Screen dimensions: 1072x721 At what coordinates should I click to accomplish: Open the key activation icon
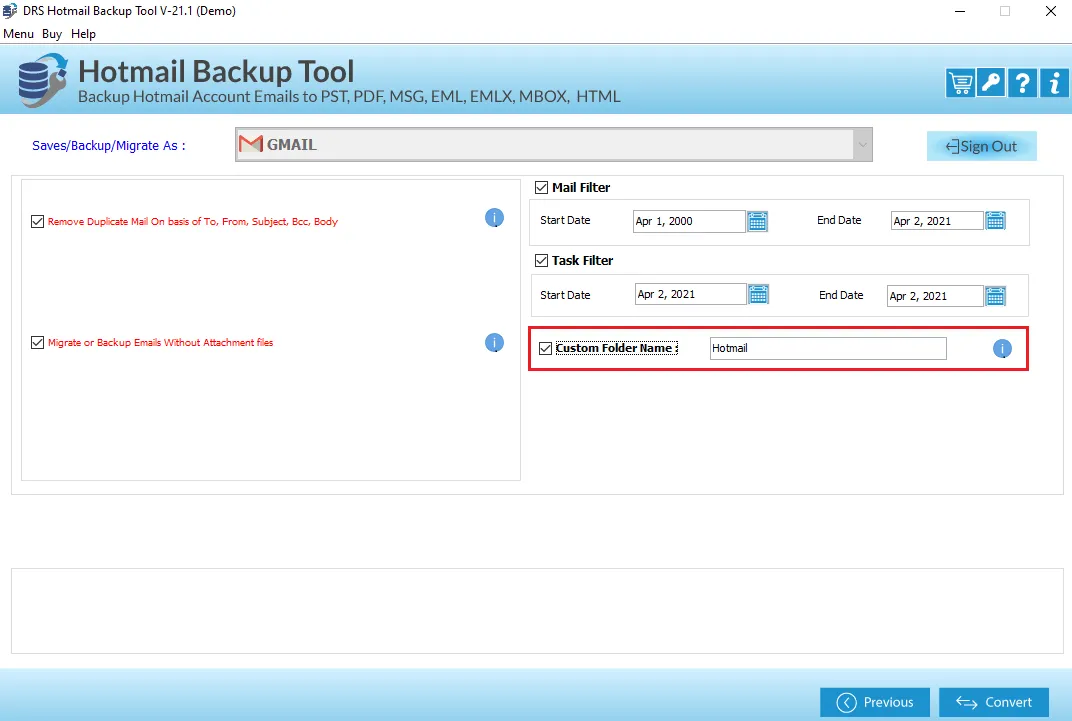(x=991, y=83)
